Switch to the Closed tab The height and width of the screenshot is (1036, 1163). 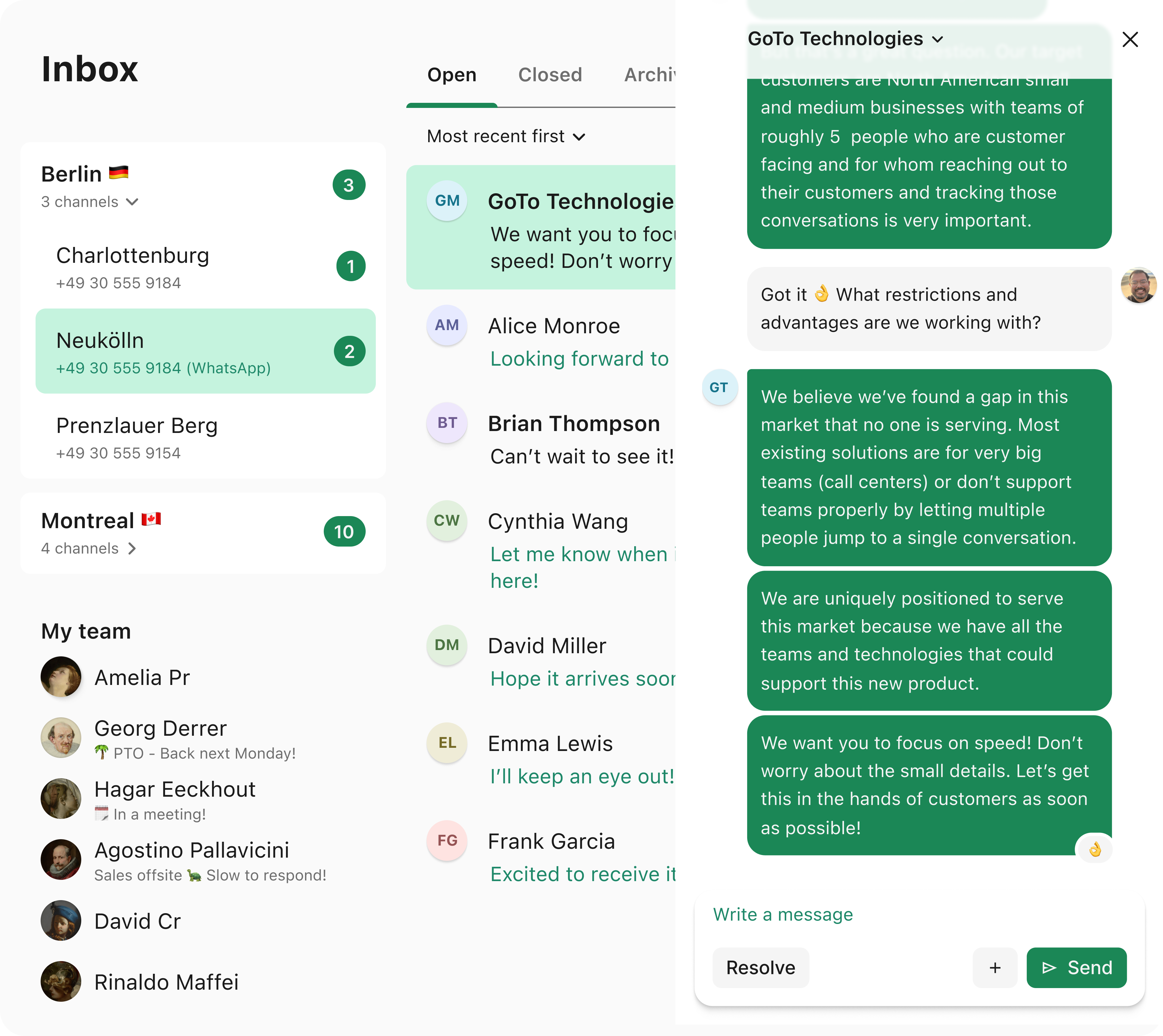click(x=550, y=75)
